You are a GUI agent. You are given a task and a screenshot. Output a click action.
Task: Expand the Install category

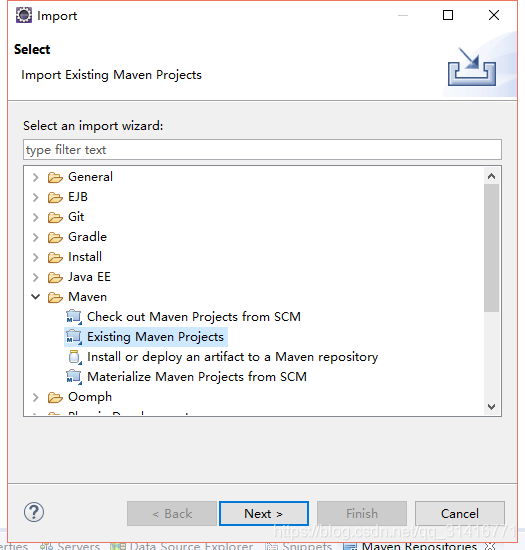(35, 257)
